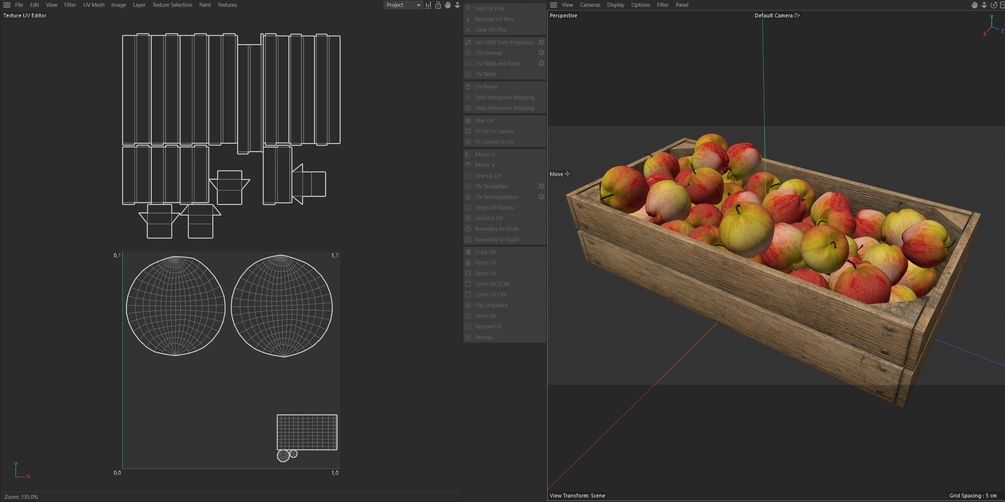Image resolution: width=1005 pixels, height=502 pixels.
Task: Click the hand pan icon in UV editor header
Action: click(447, 4)
